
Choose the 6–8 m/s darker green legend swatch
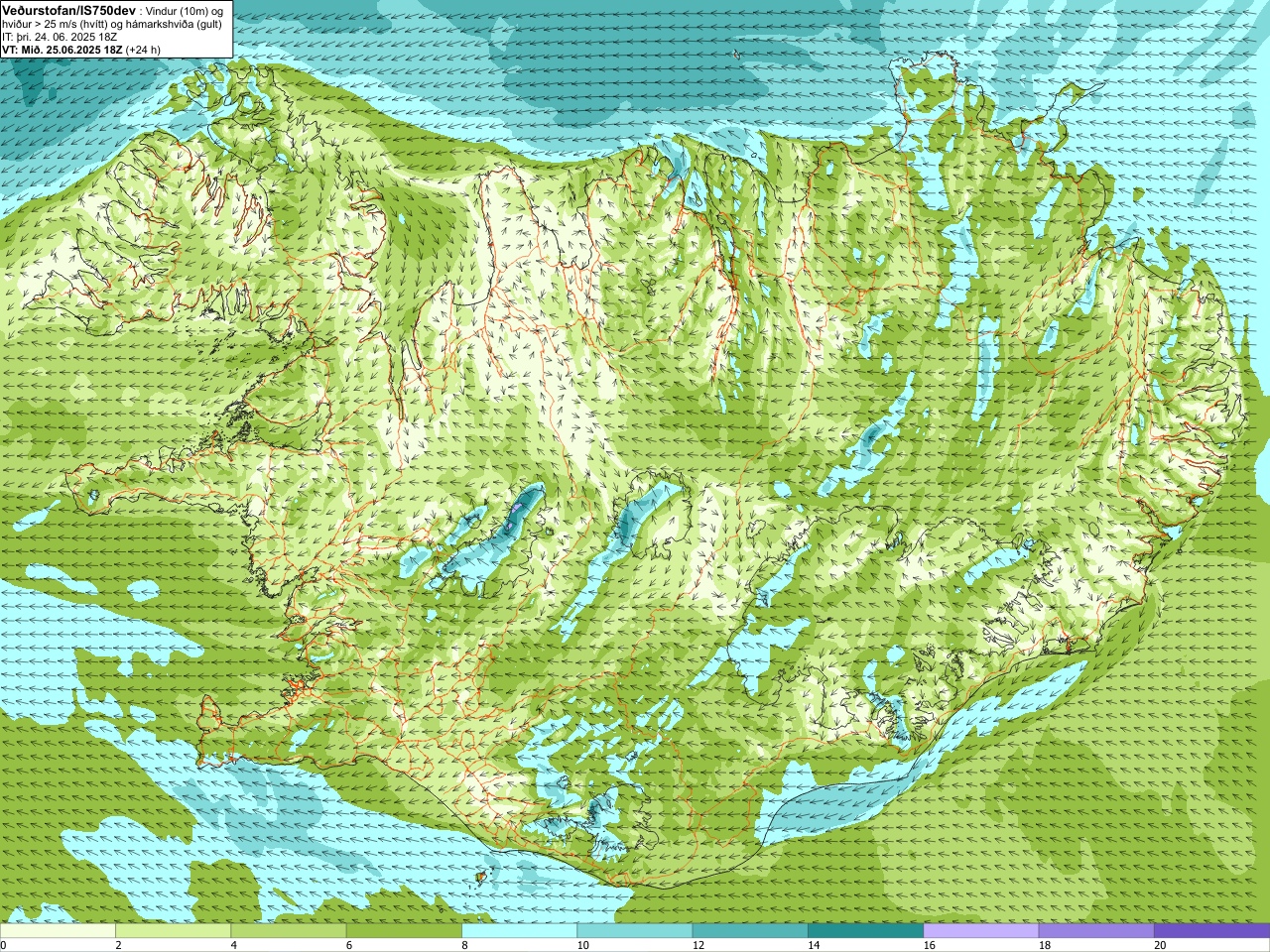(404, 931)
